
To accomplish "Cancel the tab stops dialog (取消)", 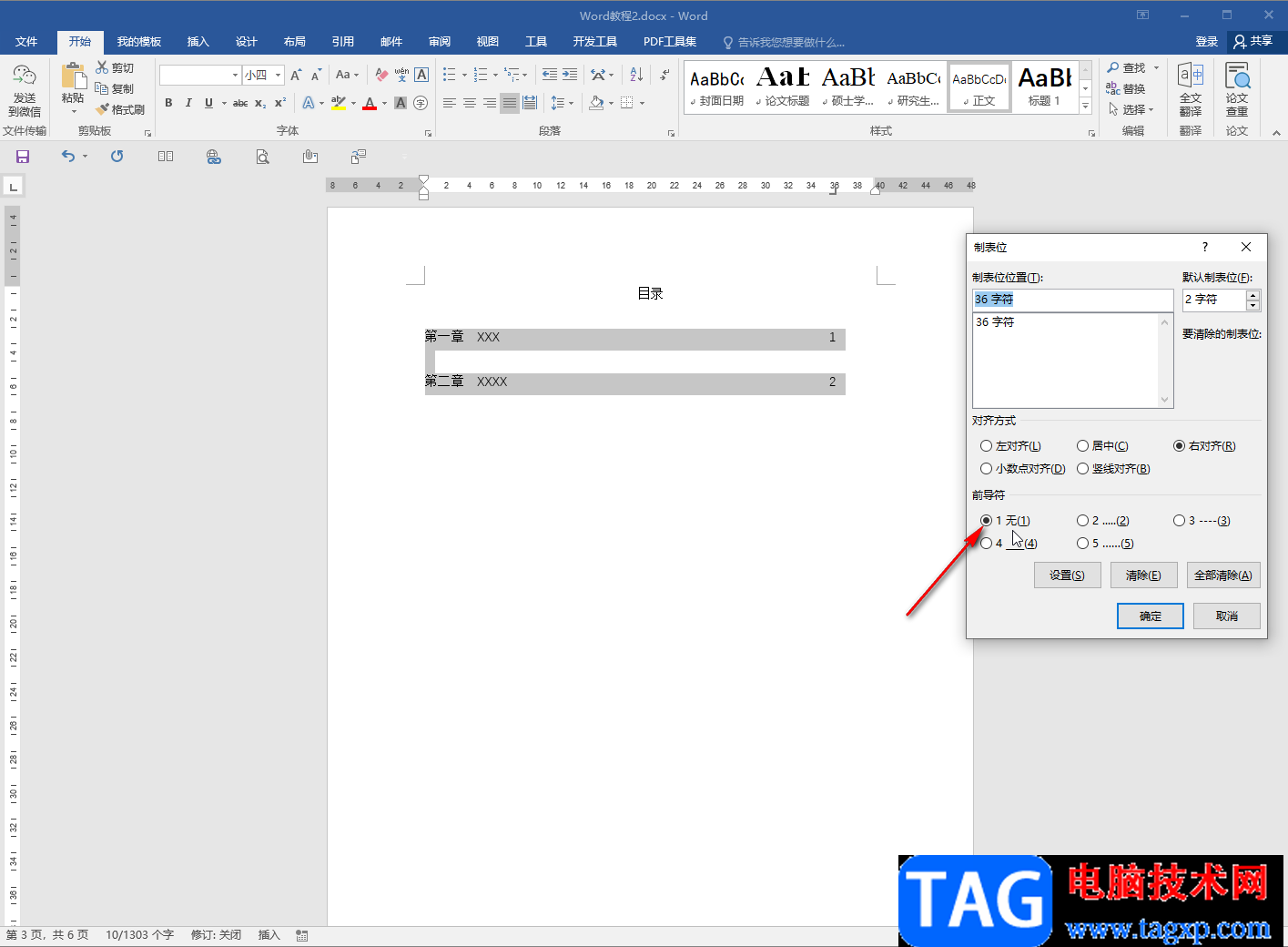I will coord(1227,616).
